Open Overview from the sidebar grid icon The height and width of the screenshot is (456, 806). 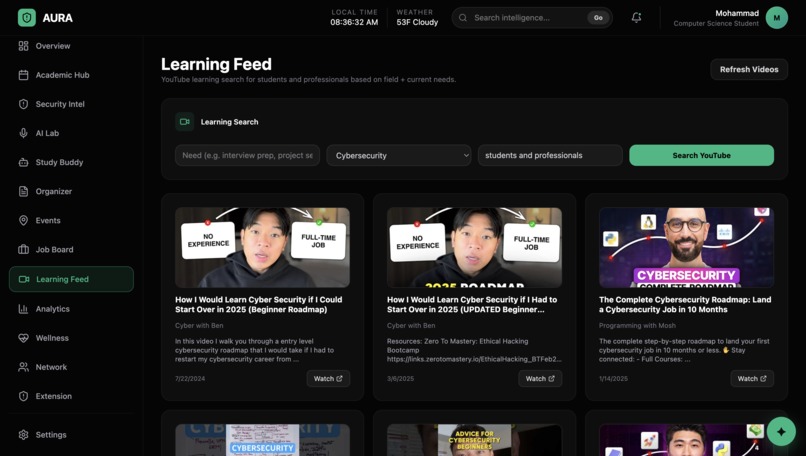click(23, 46)
